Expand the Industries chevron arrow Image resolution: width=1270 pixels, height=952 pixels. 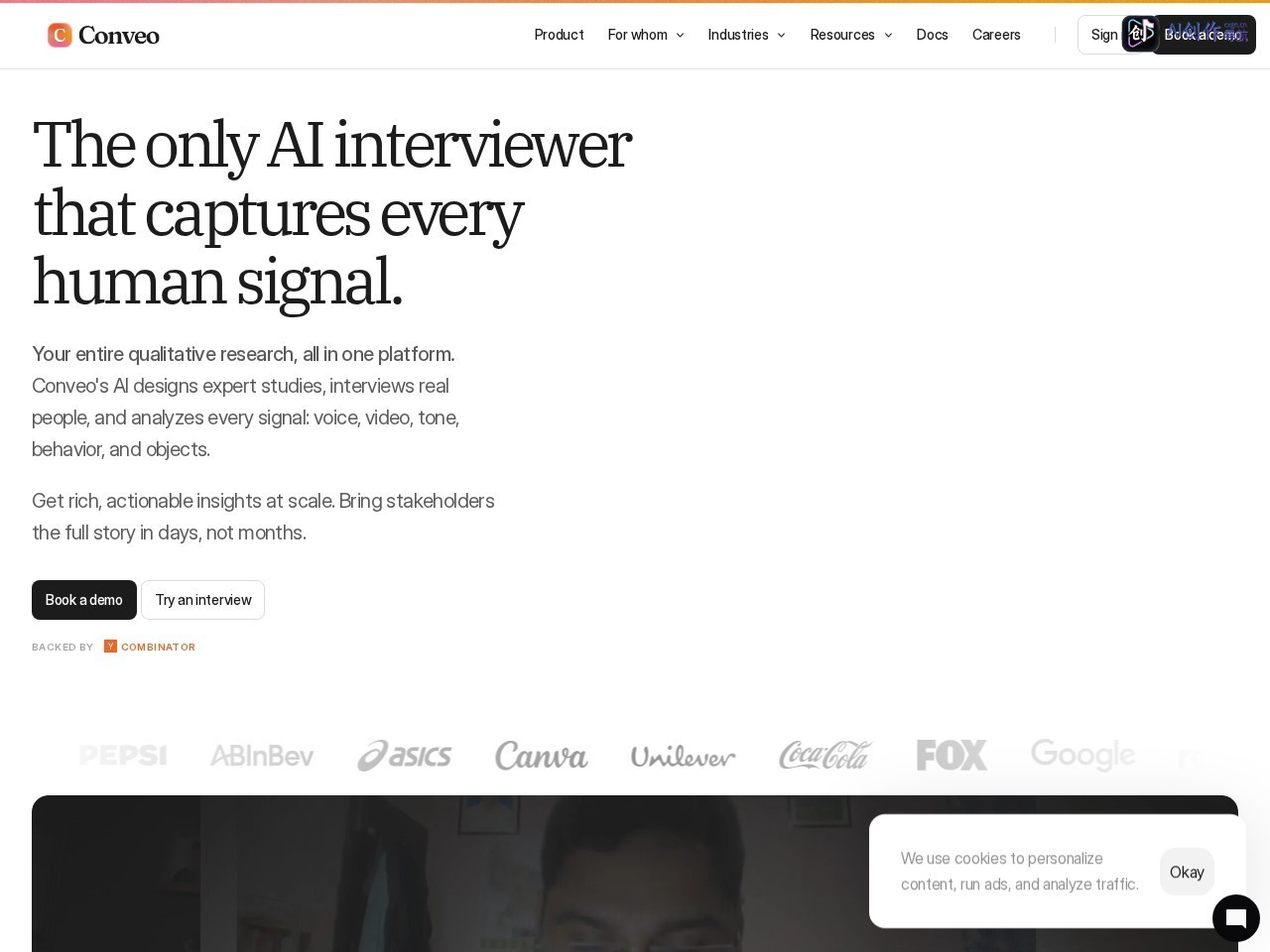tap(781, 36)
